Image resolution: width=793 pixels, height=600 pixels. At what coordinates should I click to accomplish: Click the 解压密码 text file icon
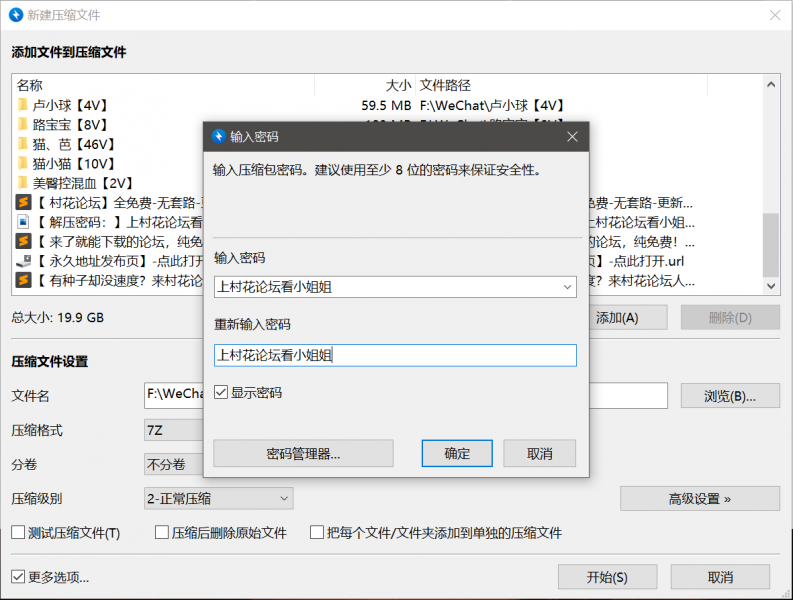click(x=22, y=222)
